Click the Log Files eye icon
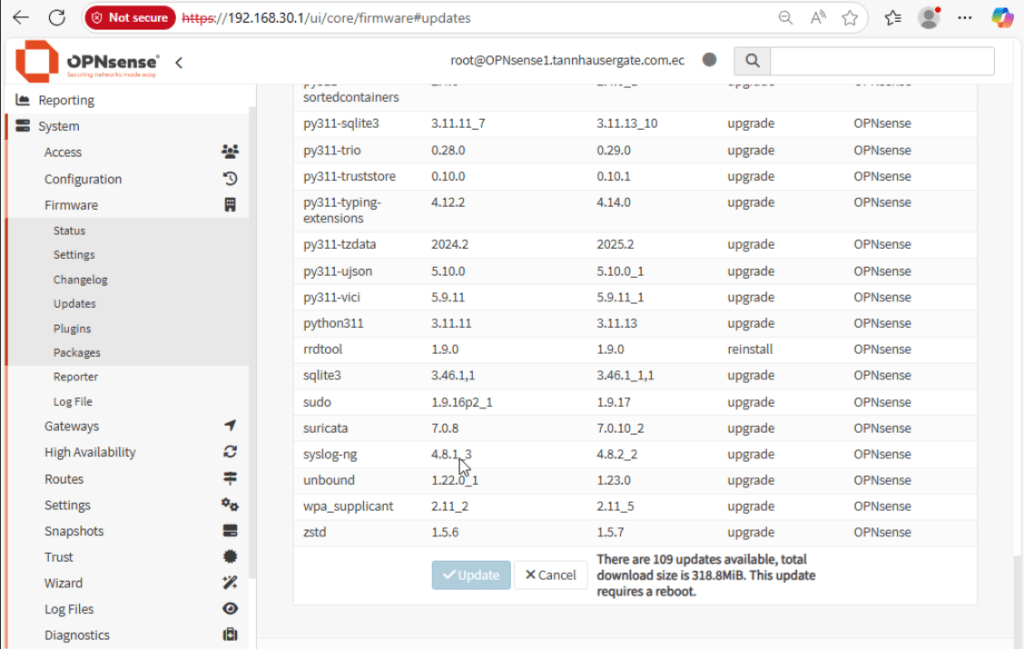Image resolution: width=1024 pixels, height=649 pixels. 230,609
